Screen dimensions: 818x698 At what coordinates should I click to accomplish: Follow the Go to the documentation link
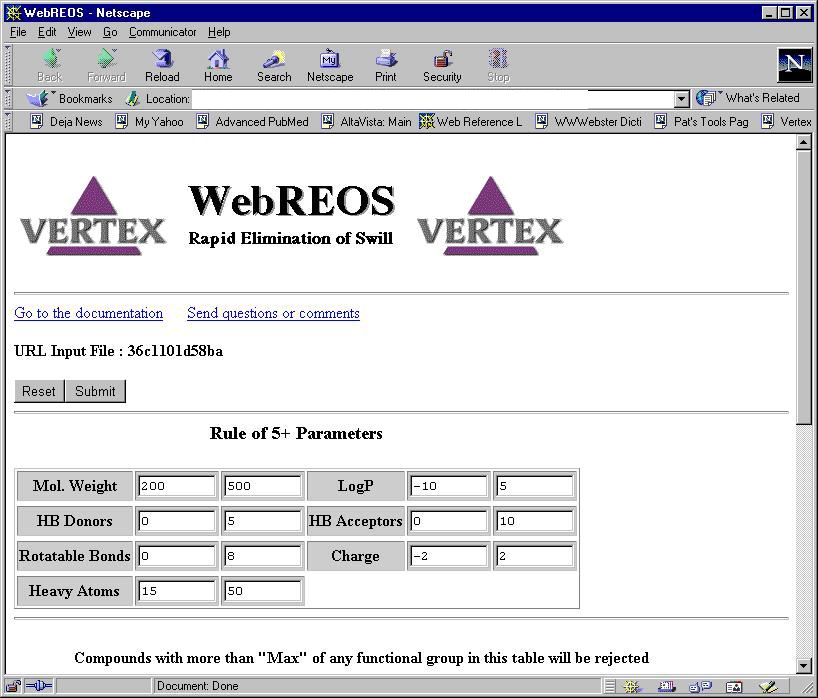[89, 313]
